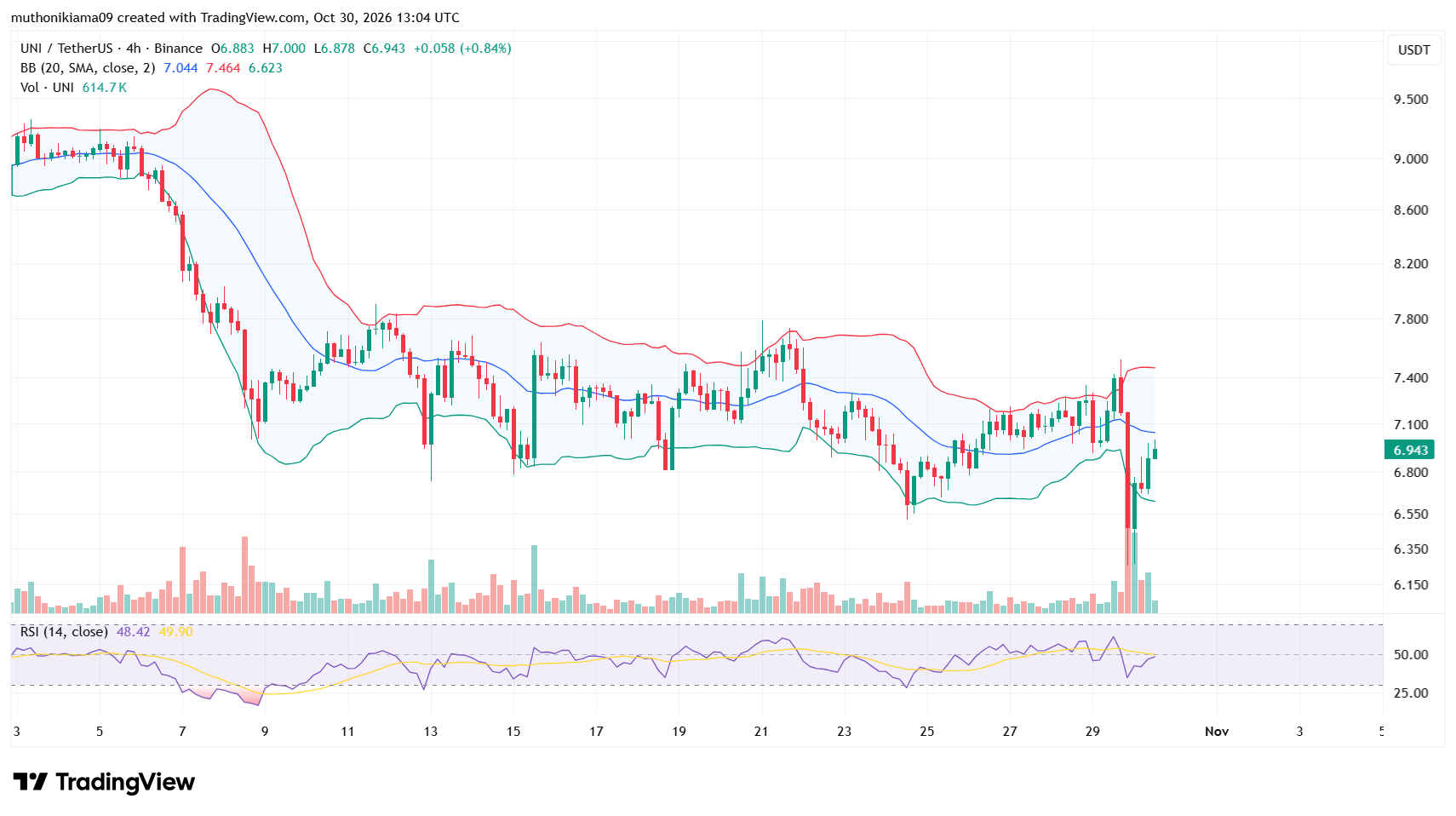
Task: Click the muthonikiama09 TradingView.com attribution text
Action: [x=235, y=17]
